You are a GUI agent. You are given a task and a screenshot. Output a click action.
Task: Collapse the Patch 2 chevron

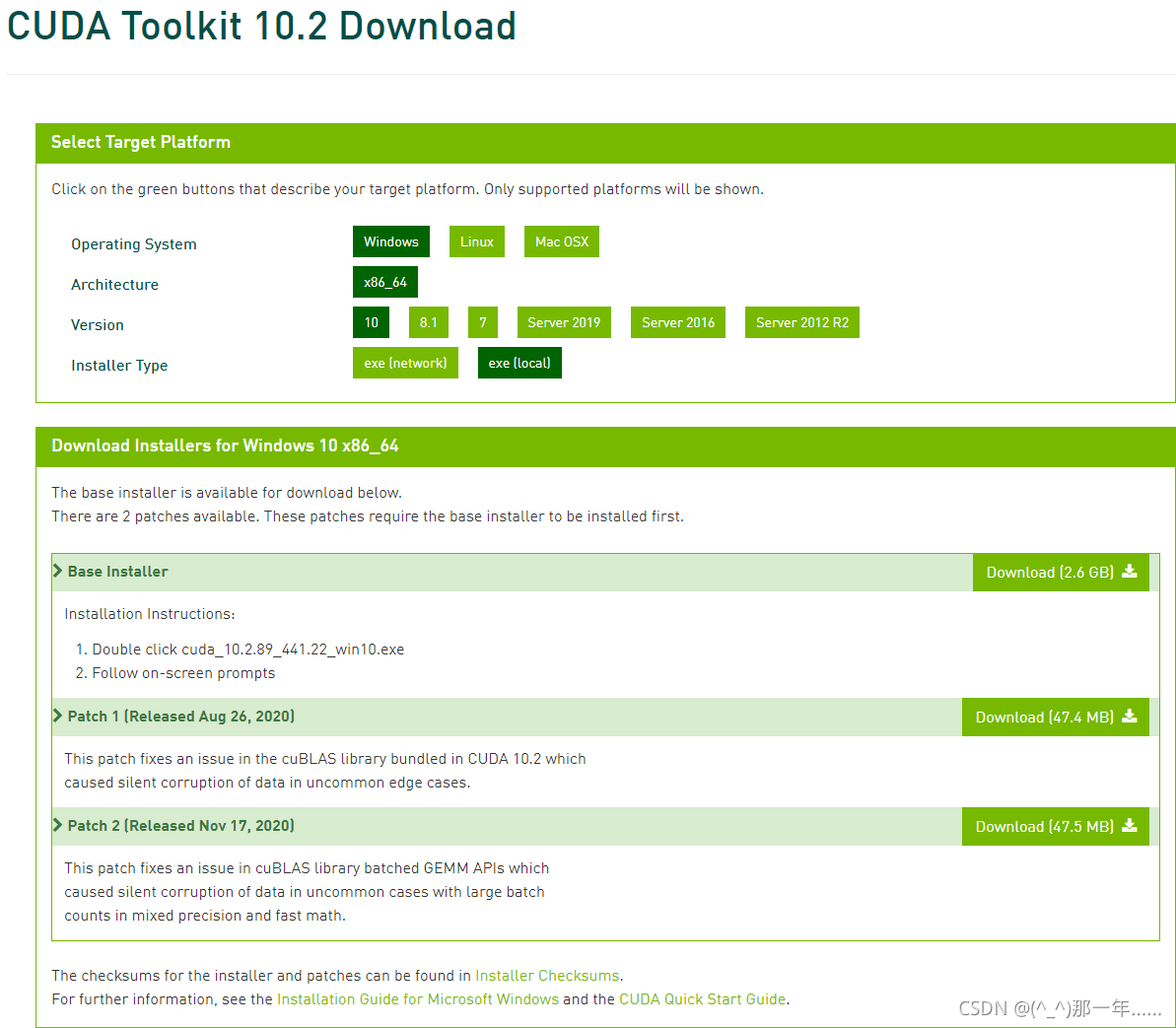click(x=58, y=825)
